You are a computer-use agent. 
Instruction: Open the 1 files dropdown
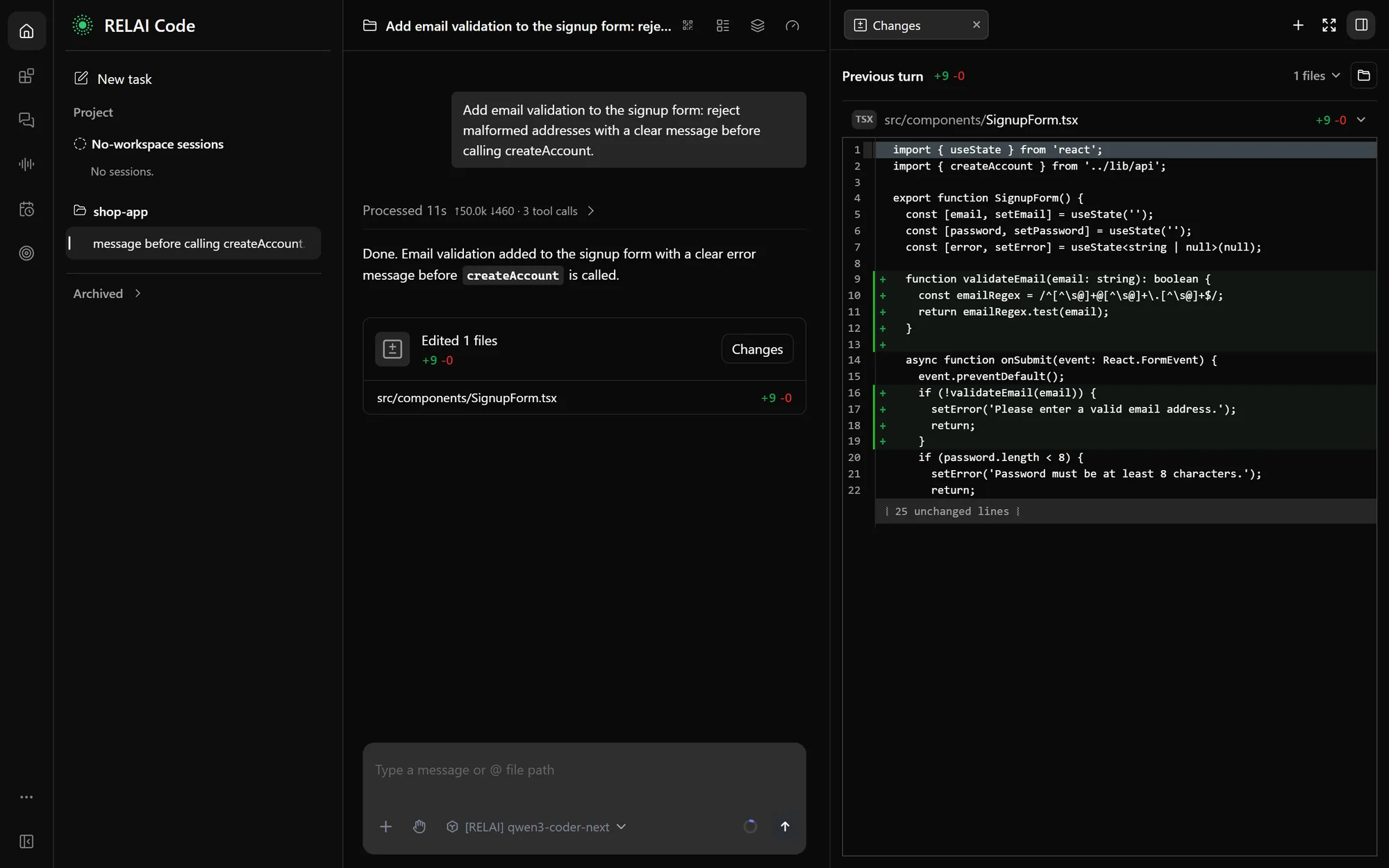tap(1316, 76)
